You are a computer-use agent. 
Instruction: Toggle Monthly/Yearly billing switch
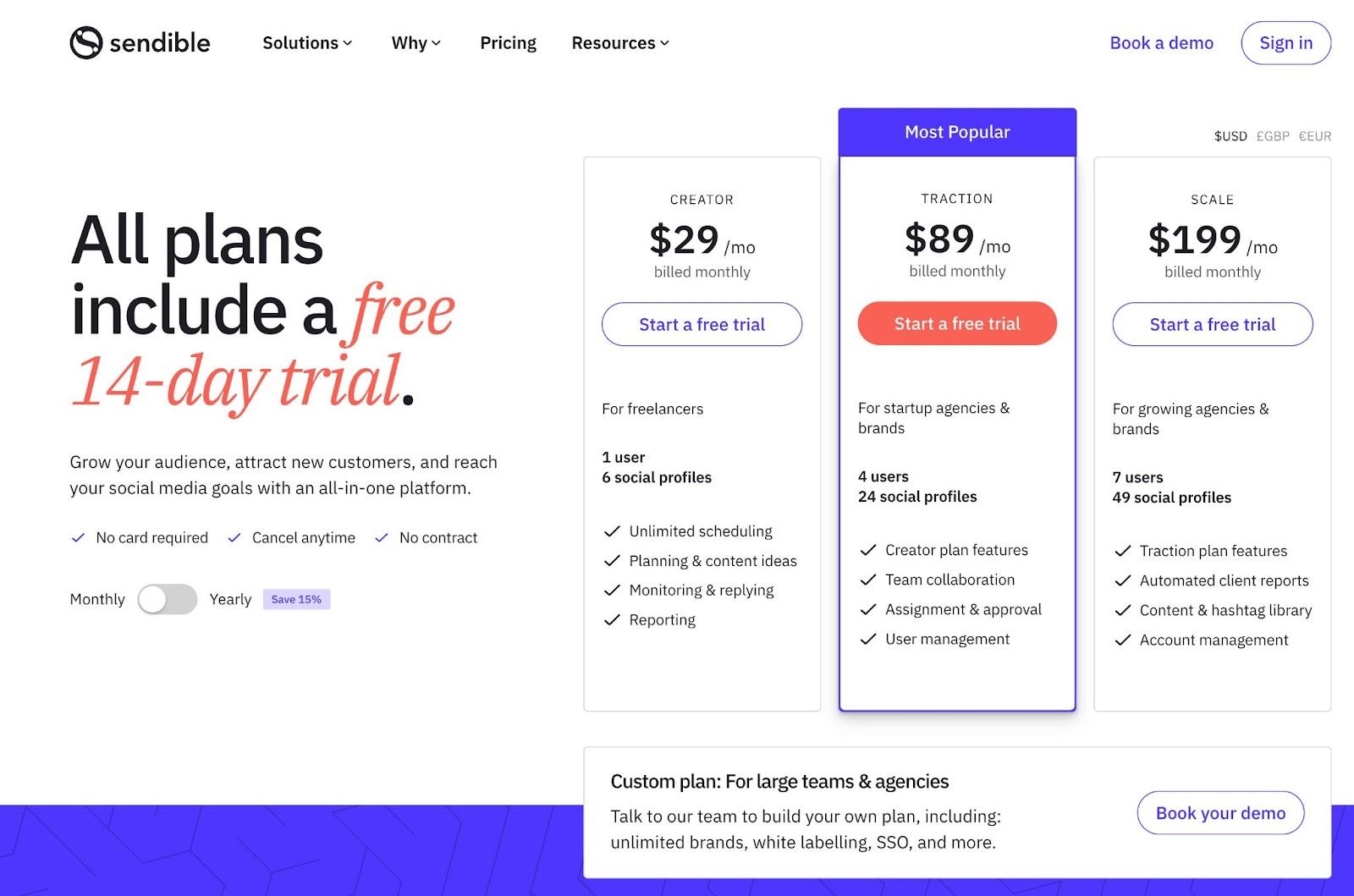tap(168, 599)
